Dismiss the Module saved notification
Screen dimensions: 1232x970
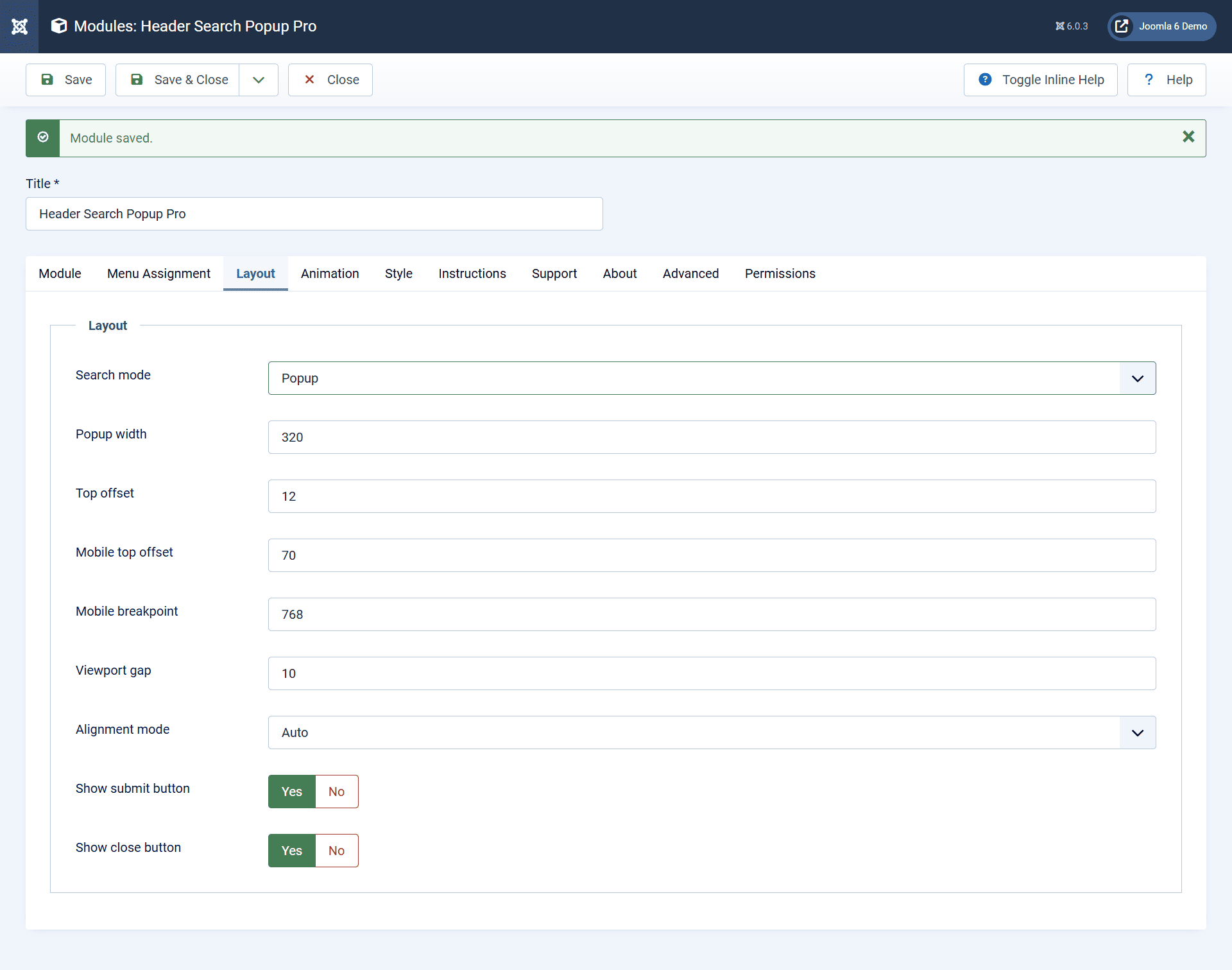click(x=1188, y=137)
